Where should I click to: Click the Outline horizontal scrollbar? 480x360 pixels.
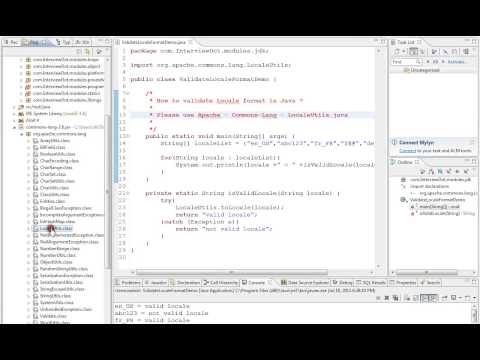click(427, 272)
